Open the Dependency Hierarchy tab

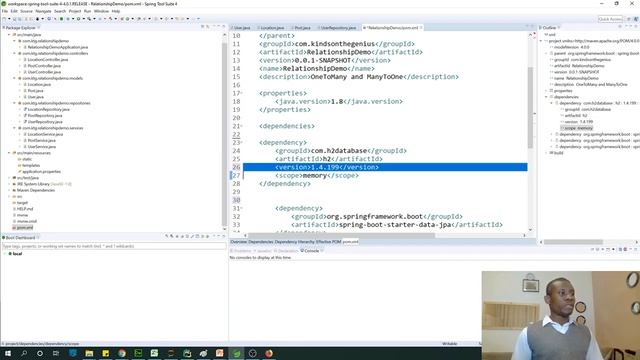point(294,242)
